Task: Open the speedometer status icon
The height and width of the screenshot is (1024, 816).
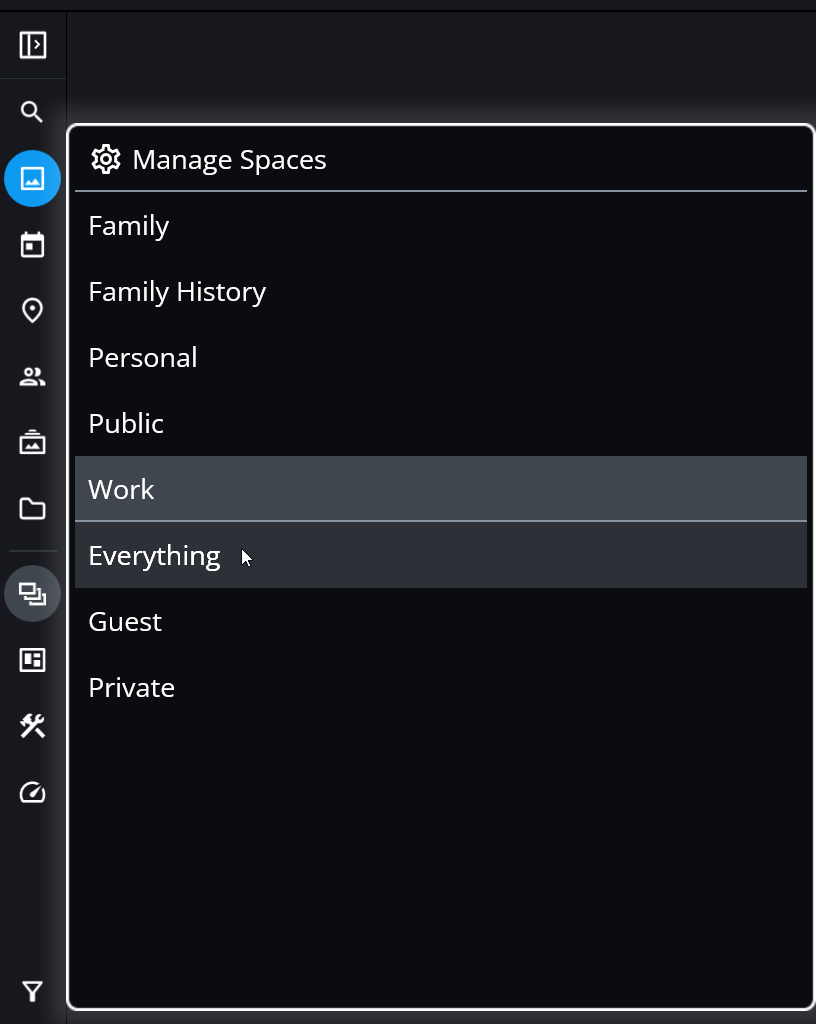Action: click(33, 793)
